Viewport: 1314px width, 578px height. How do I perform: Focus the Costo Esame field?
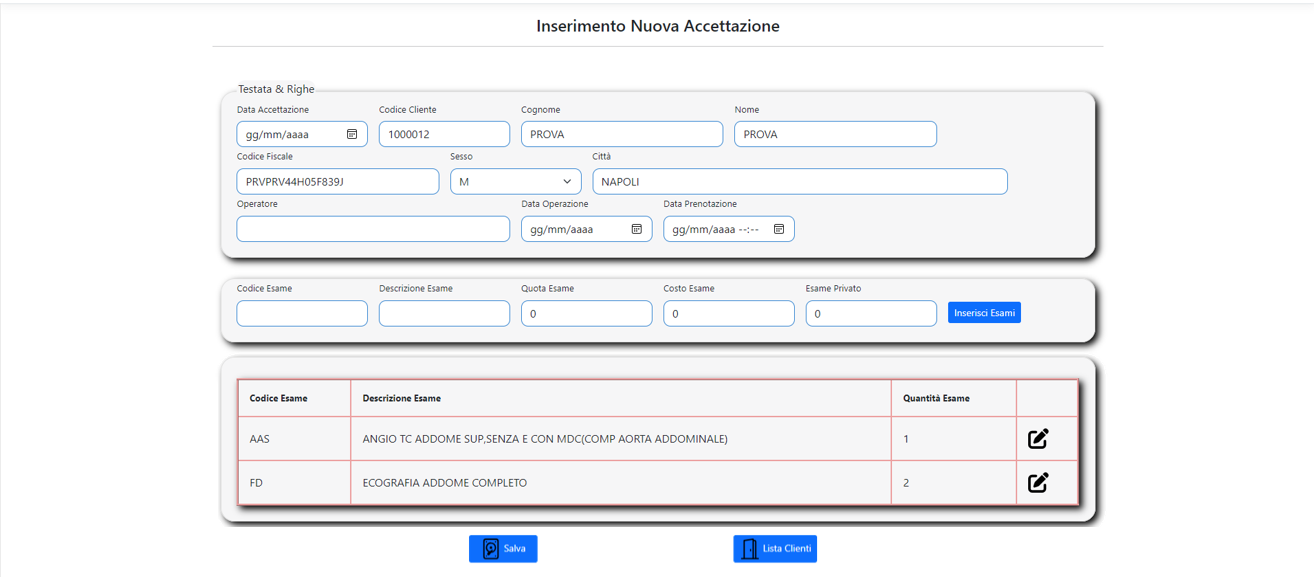click(729, 313)
